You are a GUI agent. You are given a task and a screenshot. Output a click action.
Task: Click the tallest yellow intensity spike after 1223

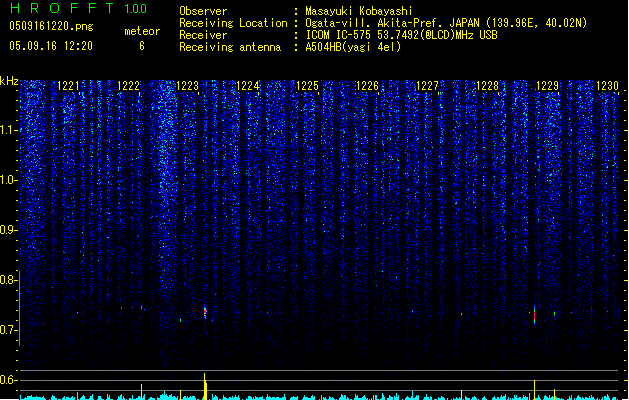(x=205, y=386)
